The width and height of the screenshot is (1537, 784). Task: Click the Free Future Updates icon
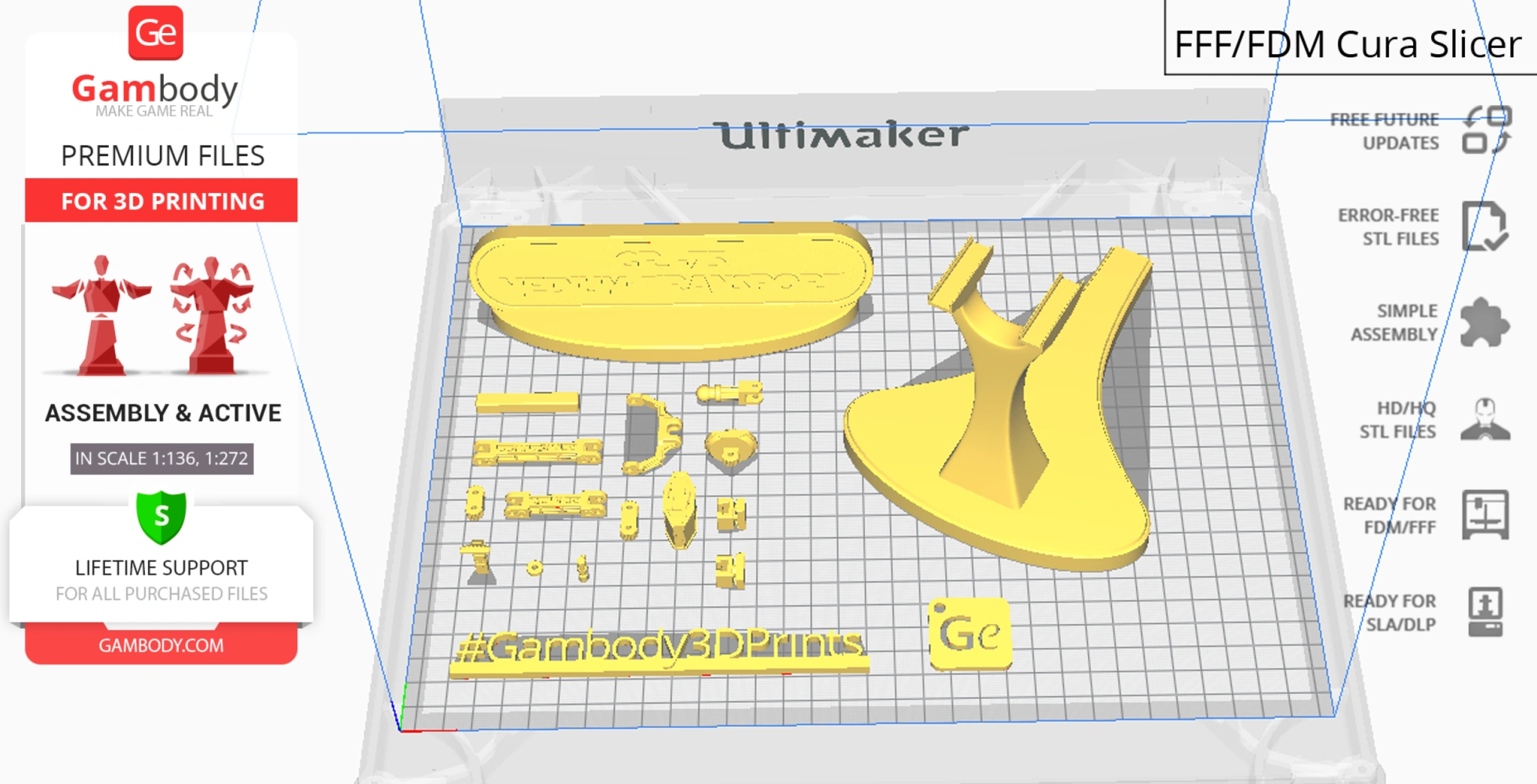pyautogui.click(x=1488, y=130)
